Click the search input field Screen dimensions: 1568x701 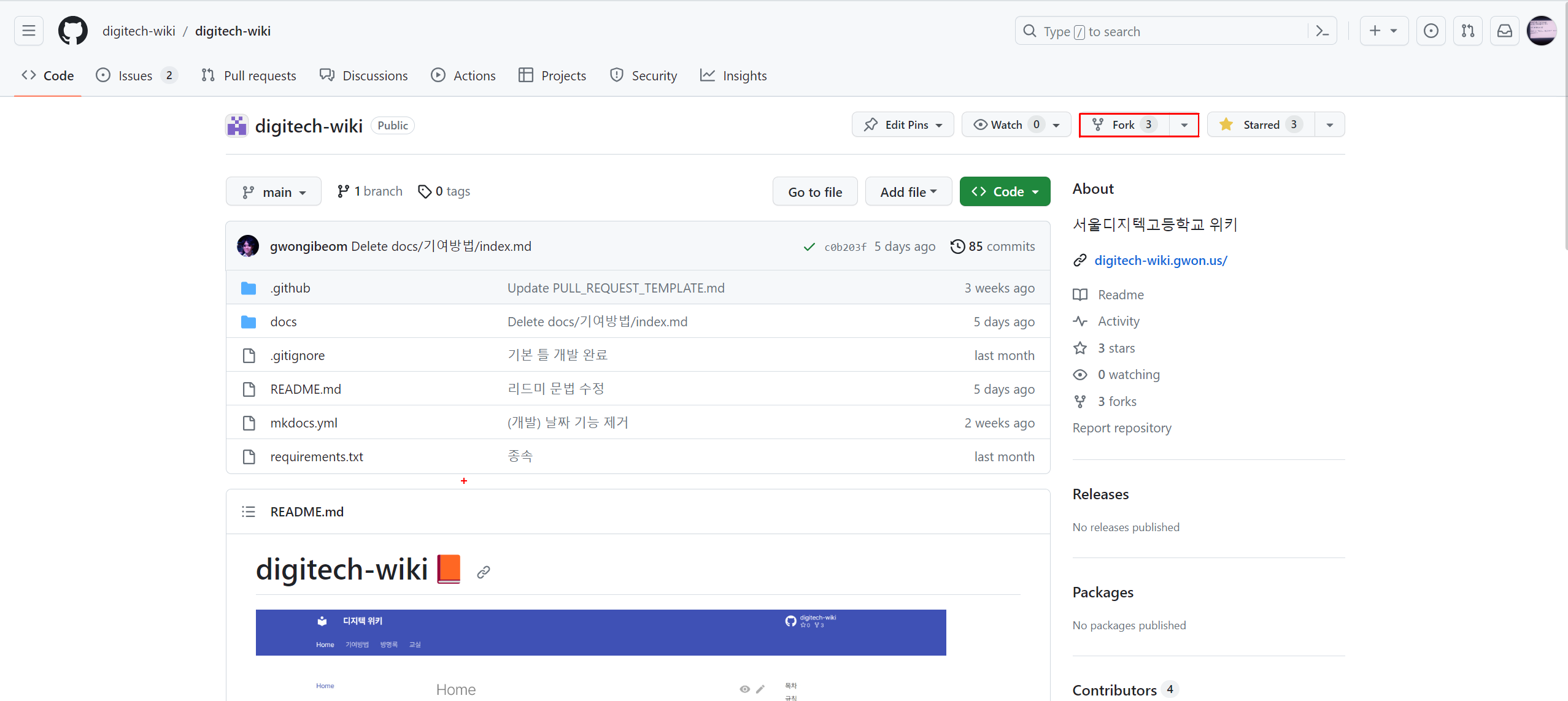(1166, 31)
